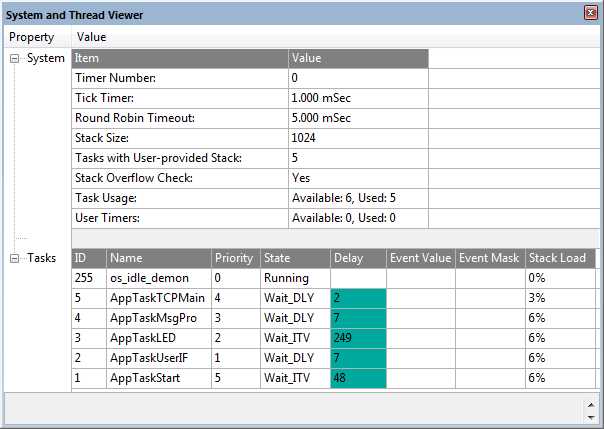Select the Round Robin Timeout label
The width and height of the screenshot is (604, 429).
click(x=135, y=118)
